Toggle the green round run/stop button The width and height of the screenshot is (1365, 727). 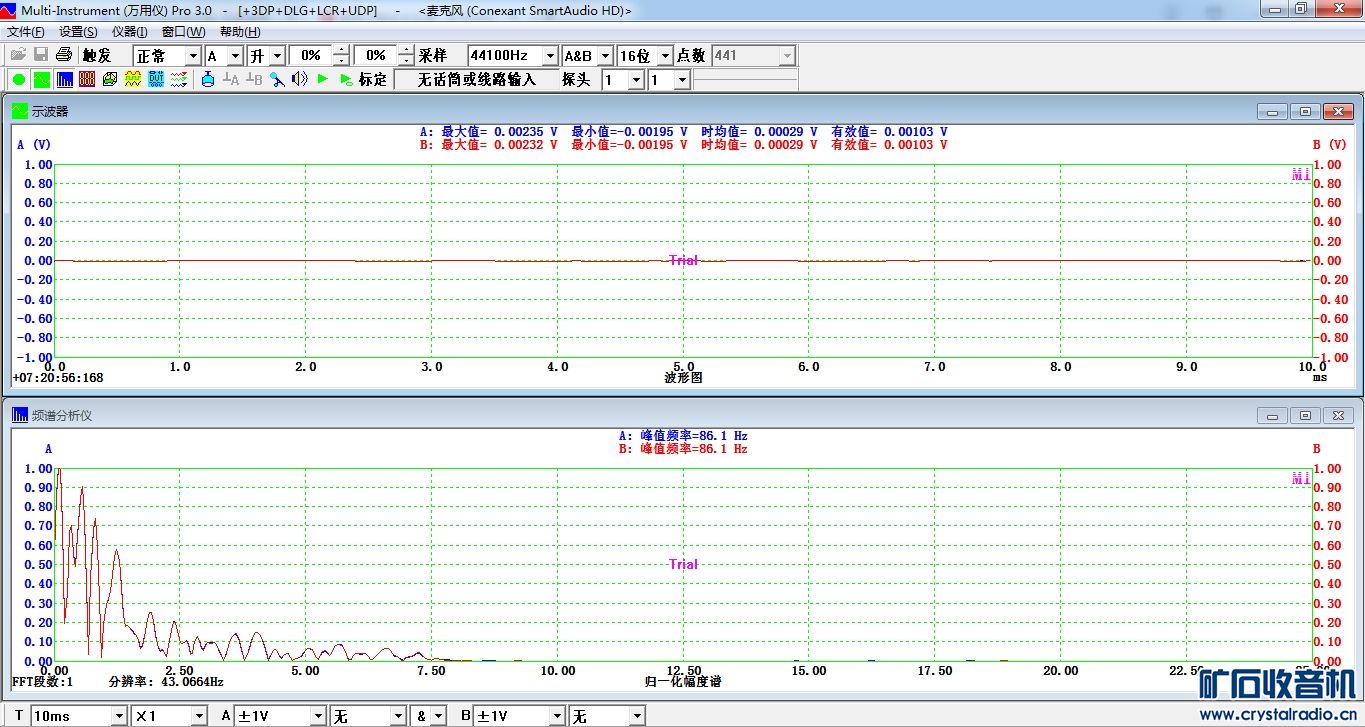click(19, 79)
